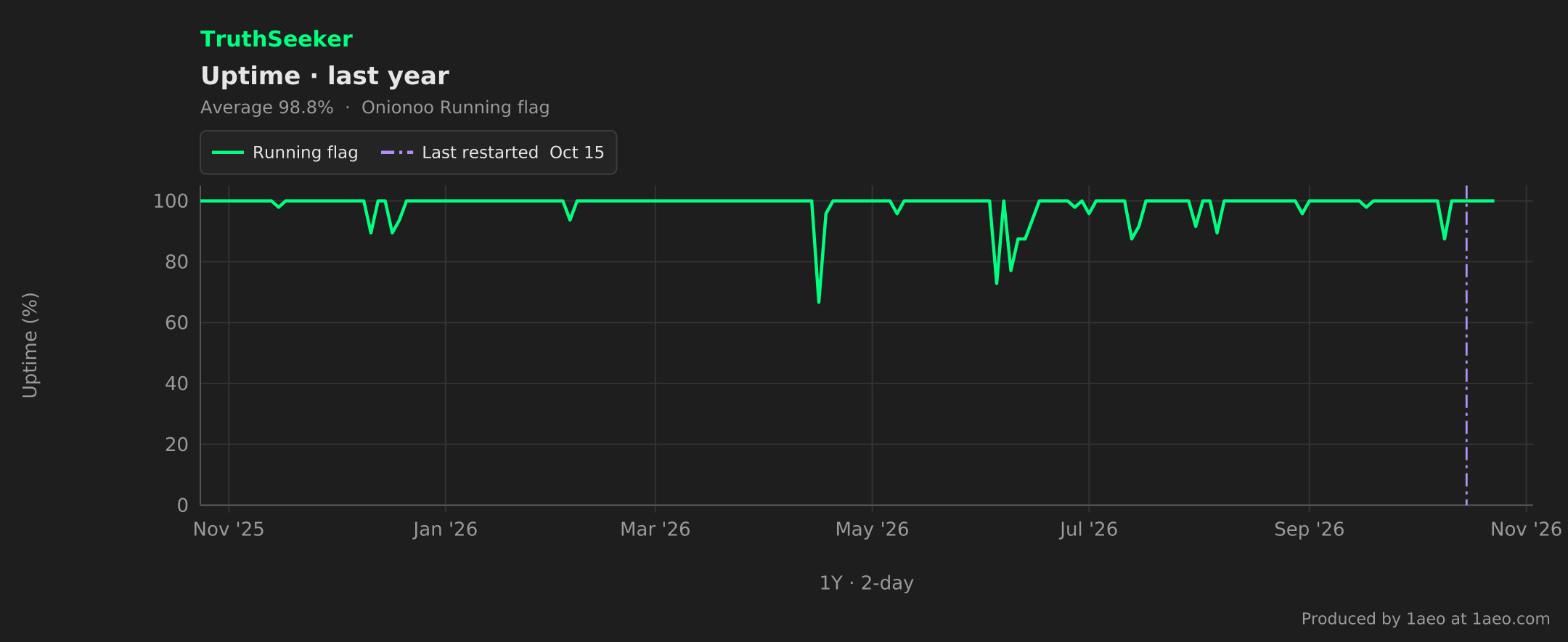Screen dimensions: 1568x642
Task: Click the '1Y · 2-day' x-axis caption
Action: tap(866, 583)
